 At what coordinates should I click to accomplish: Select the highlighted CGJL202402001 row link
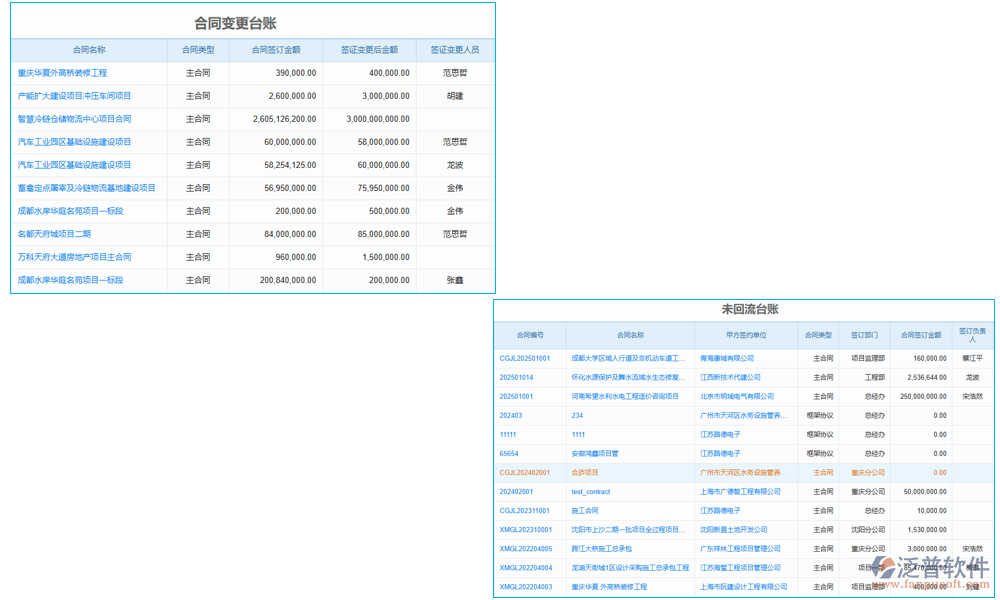(524, 473)
